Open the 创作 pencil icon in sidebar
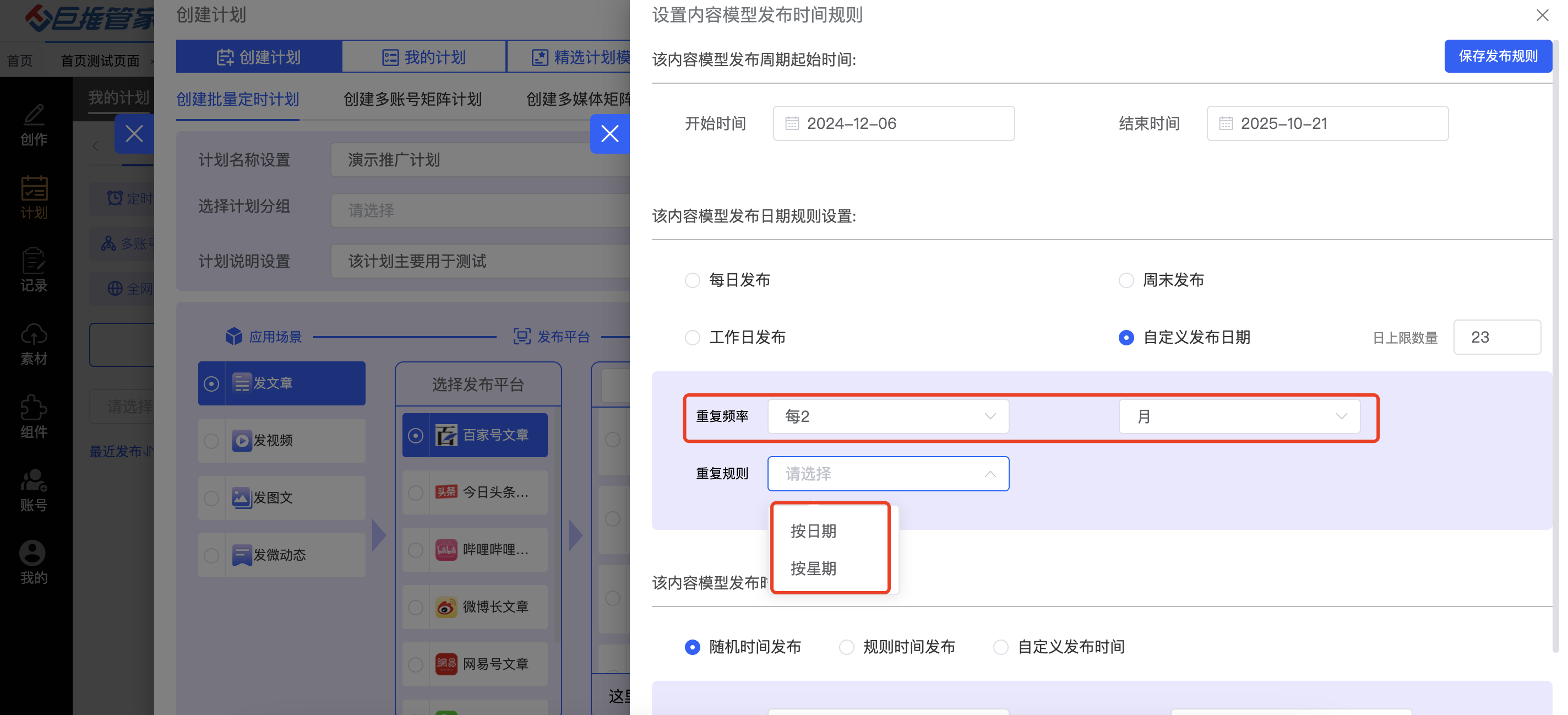 pos(34,116)
